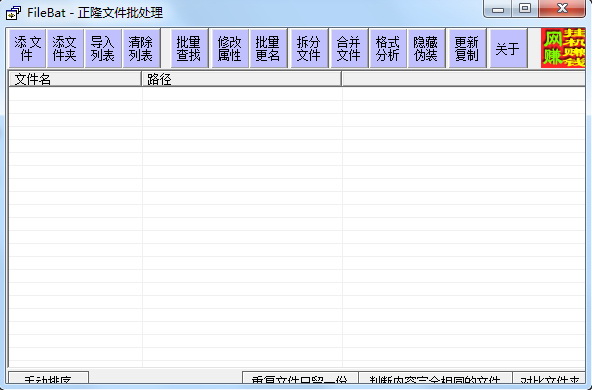Select 合并文件 merge files tool
The height and width of the screenshot is (390, 592).
point(349,48)
